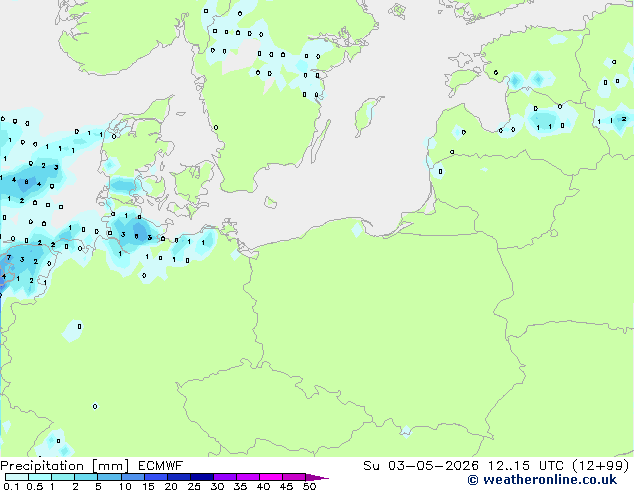Select legend swatch between 2 and 5
Viewport: 634px width, 490px height.
tap(86, 477)
